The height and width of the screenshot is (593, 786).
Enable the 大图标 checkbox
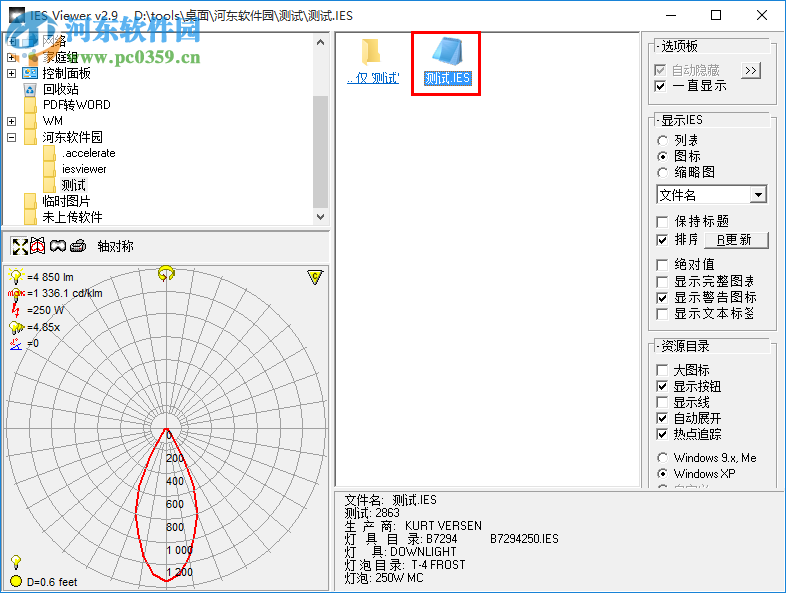[x=662, y=370]
